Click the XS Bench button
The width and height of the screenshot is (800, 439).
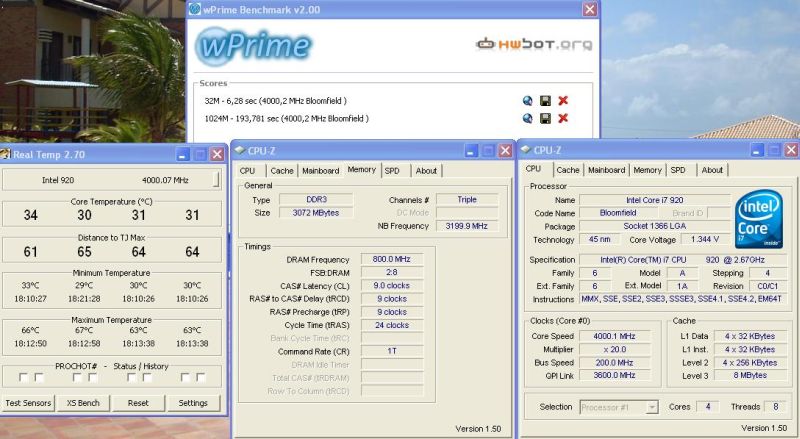coord(83,403)
